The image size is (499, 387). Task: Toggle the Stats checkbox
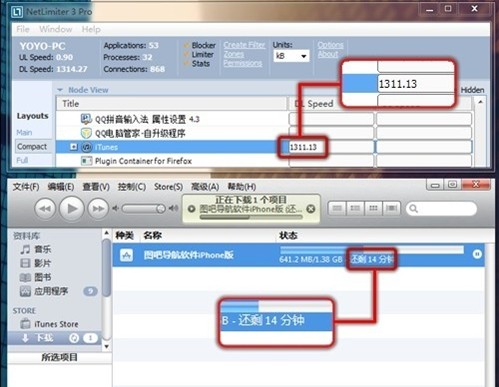click(187, 64)
